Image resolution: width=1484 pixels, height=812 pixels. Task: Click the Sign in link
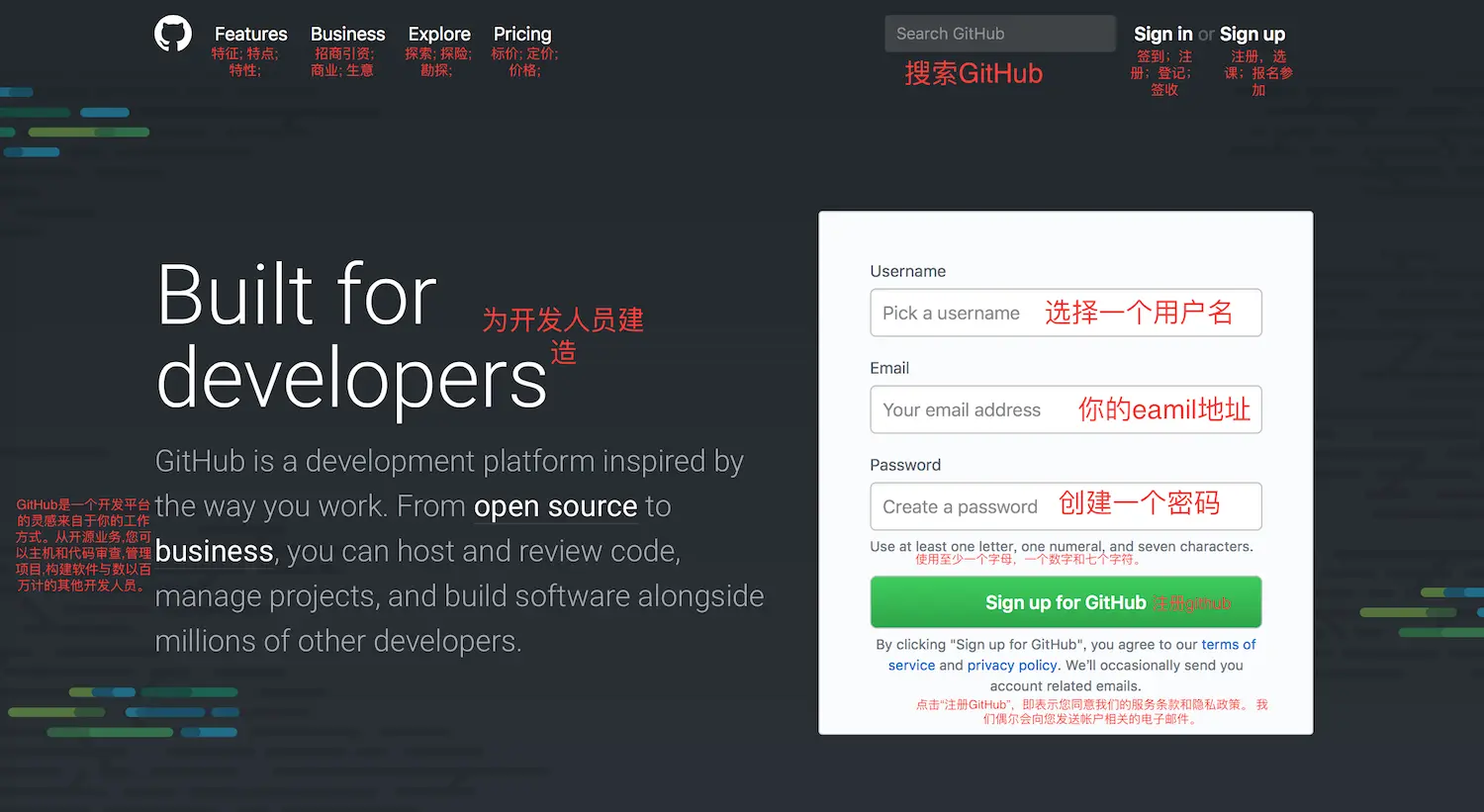coord(1163,34)
